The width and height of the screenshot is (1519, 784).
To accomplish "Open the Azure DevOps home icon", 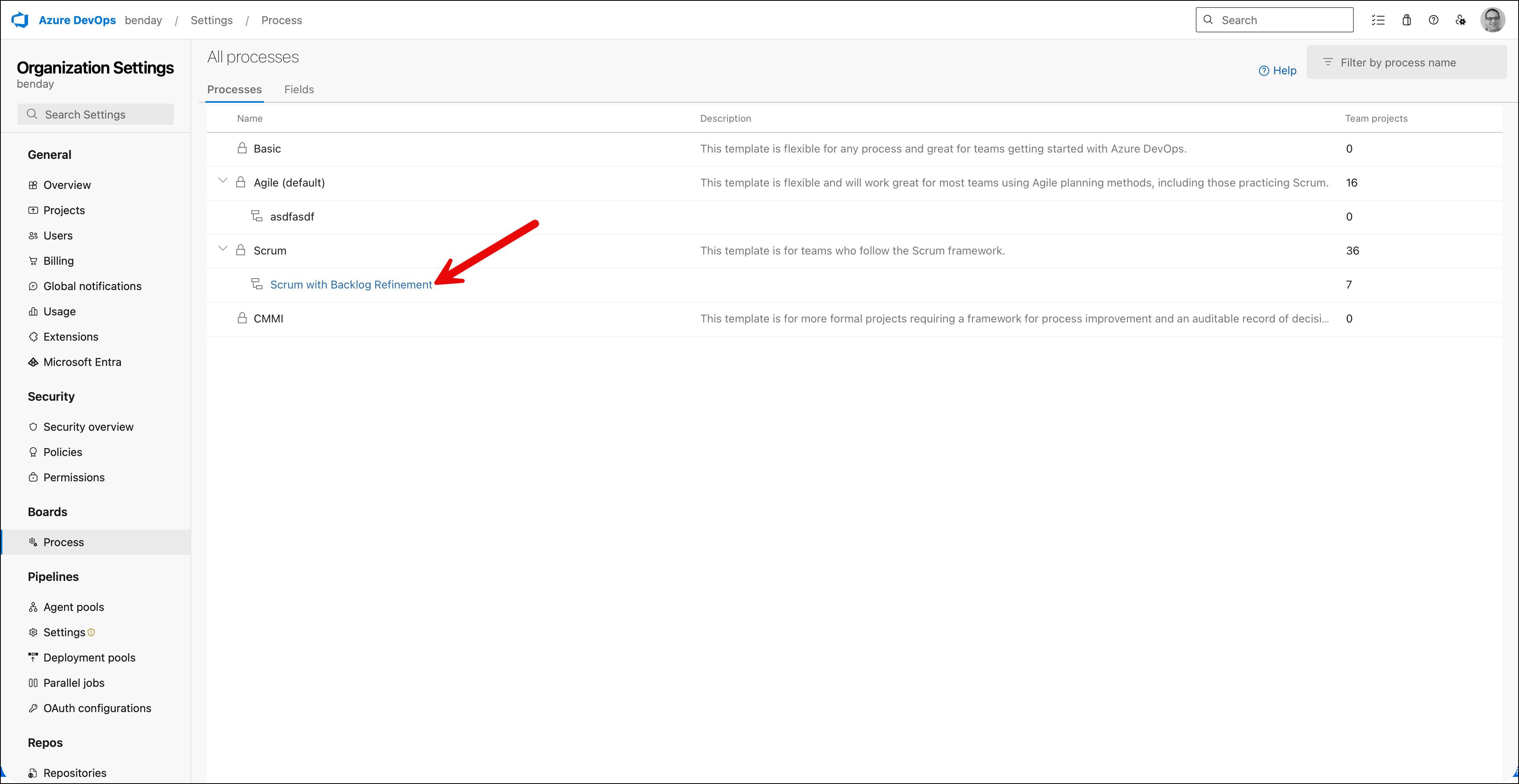I will (19, 19).
